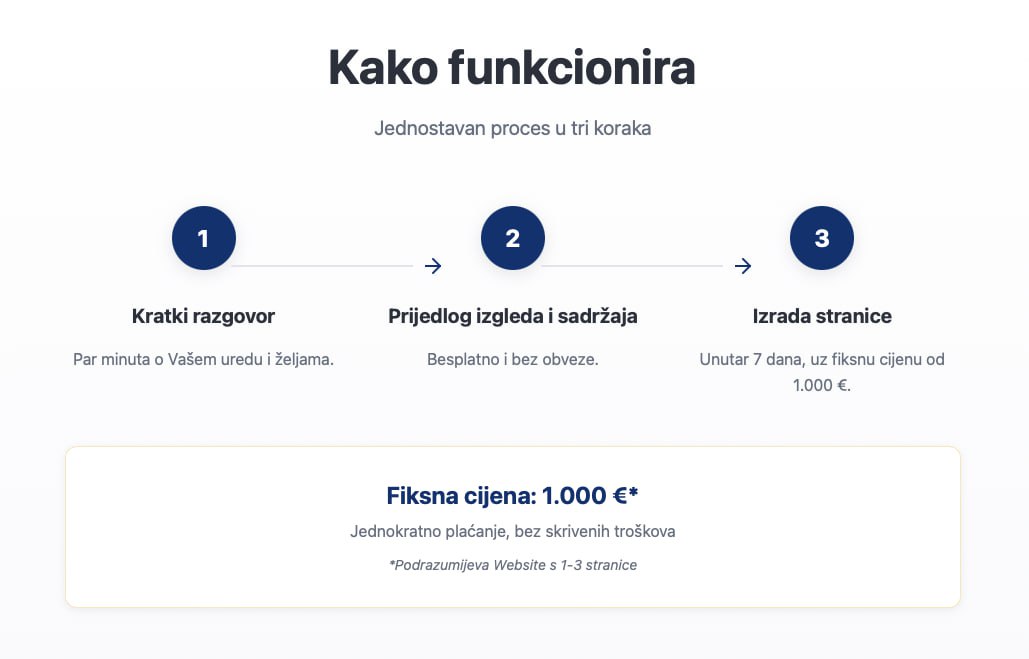1029x659 pixels.
Task: Click the connector line after step 2
Action: 632,266
